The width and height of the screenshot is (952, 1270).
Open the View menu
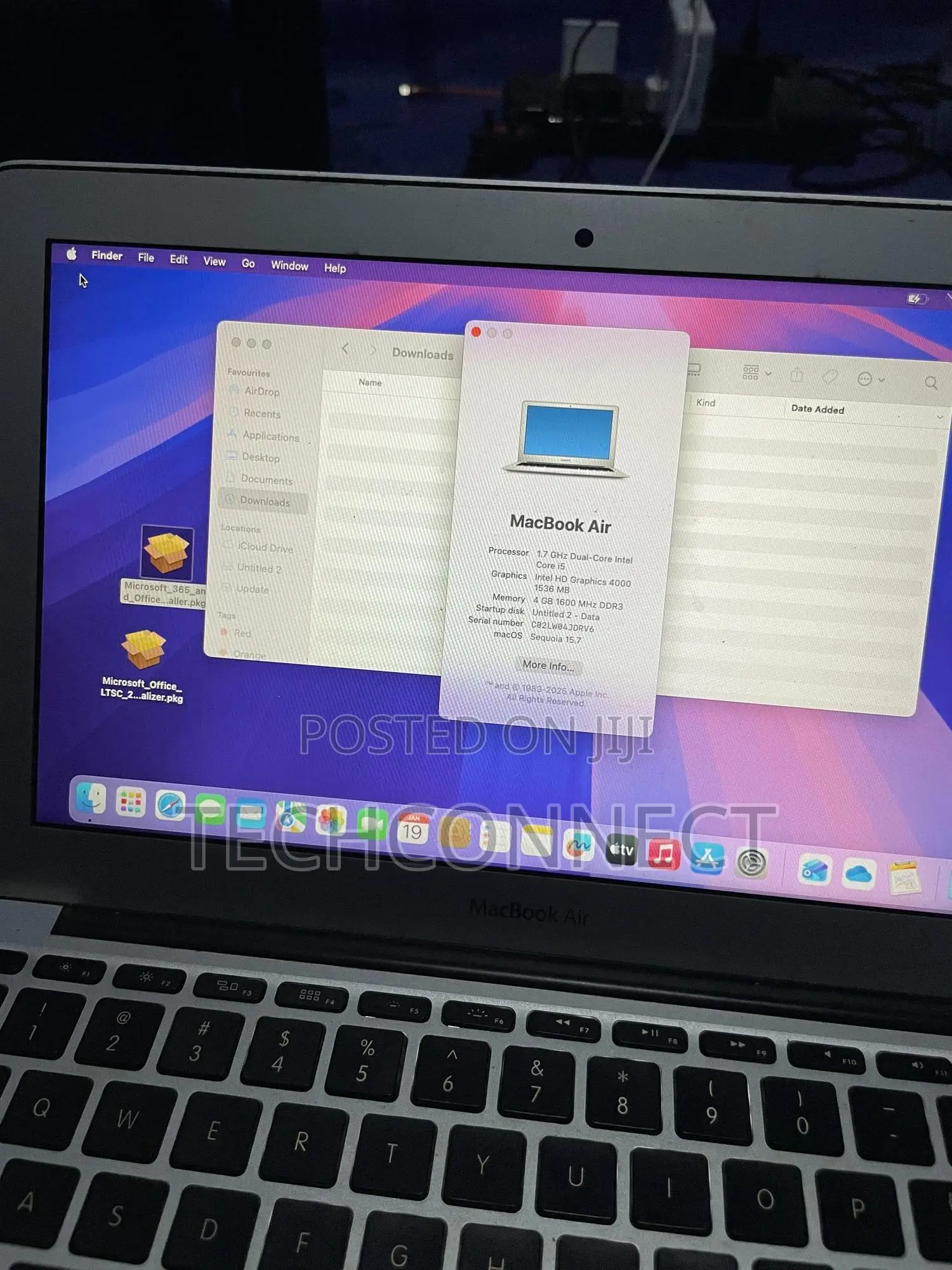(215, 261)
